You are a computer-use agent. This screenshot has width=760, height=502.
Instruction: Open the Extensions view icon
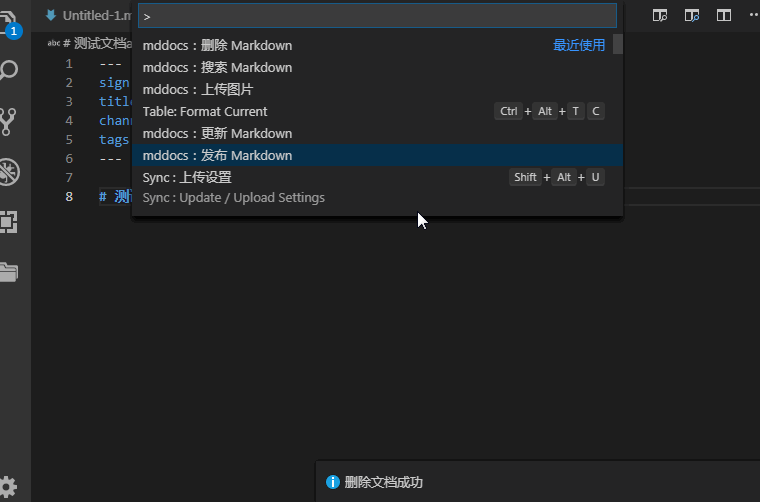8,222
